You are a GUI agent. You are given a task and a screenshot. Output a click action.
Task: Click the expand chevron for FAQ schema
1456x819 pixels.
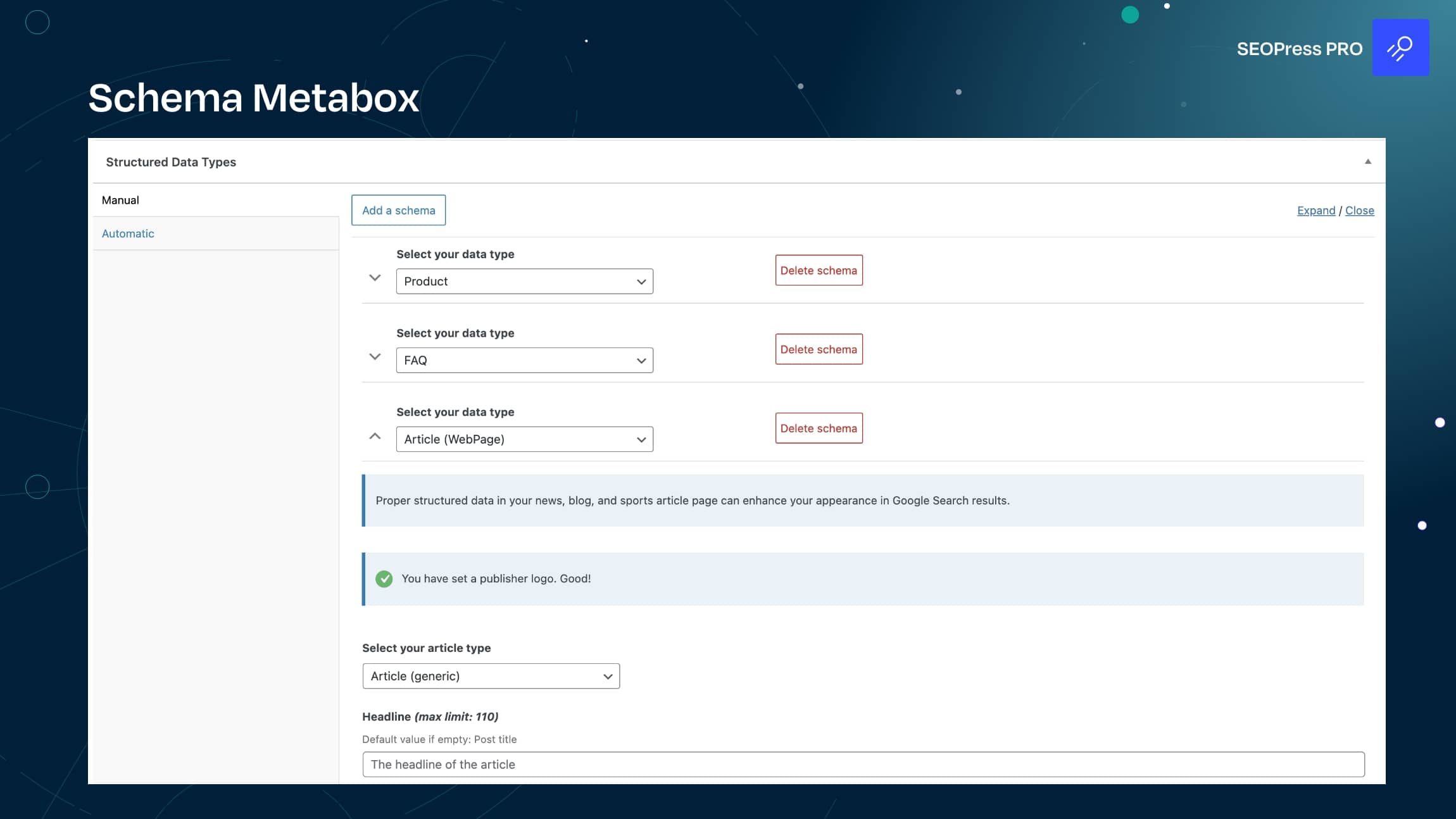tap(375, 356)
